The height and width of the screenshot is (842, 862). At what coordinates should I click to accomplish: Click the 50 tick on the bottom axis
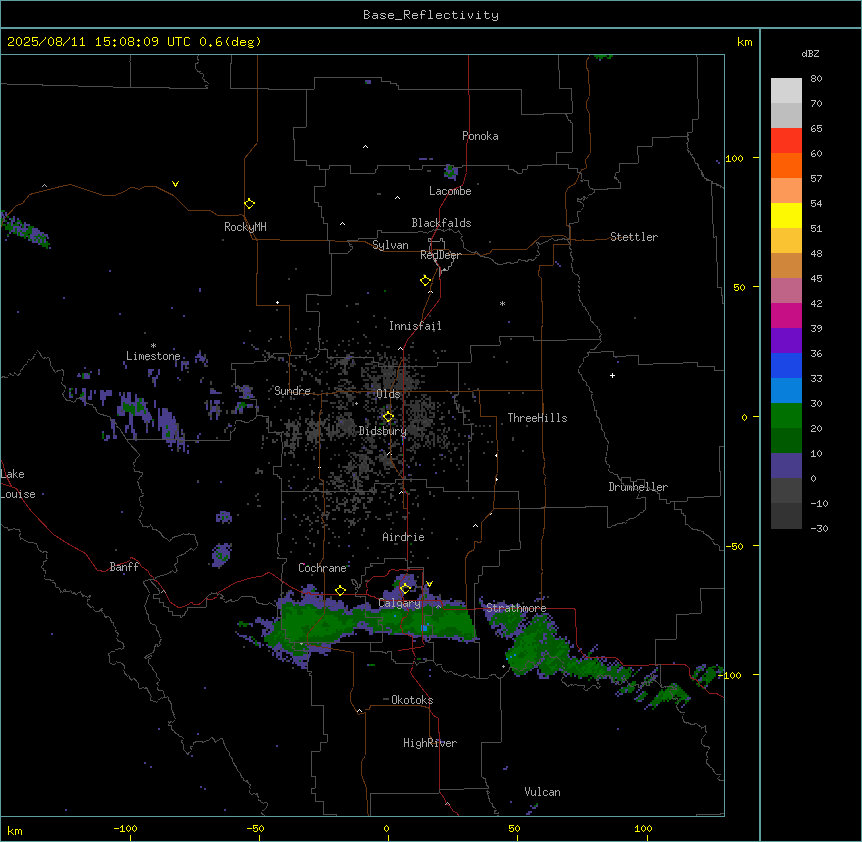point(514,828)
